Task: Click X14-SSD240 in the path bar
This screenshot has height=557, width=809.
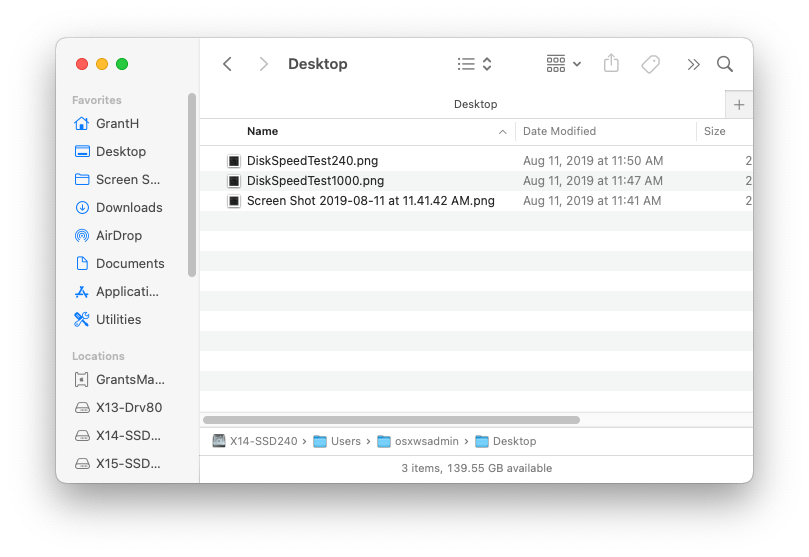Action: point(255,441)
